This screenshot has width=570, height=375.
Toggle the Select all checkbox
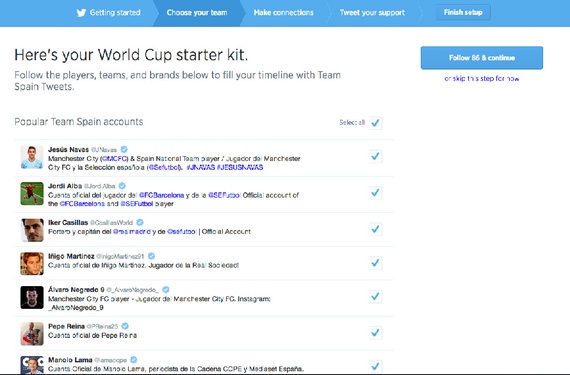(375, 123)
